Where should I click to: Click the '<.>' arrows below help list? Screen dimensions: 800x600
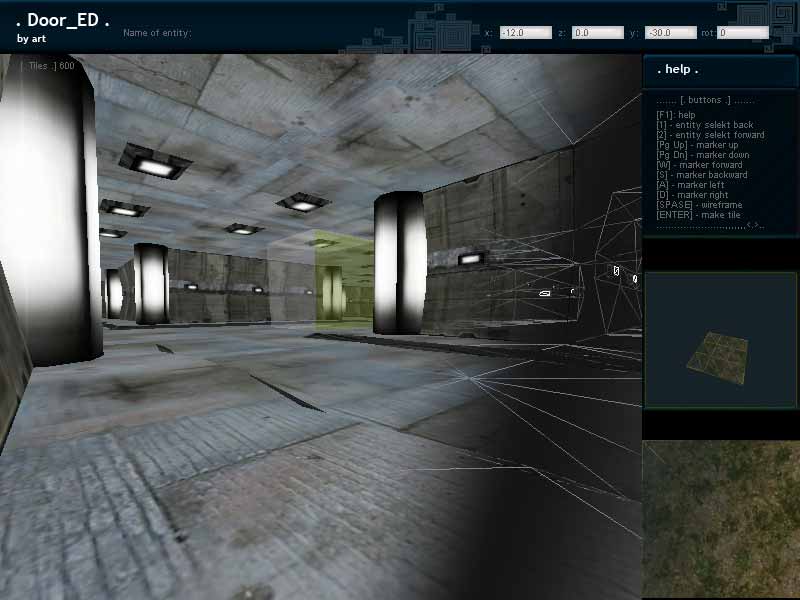pyautogui.click(x=753, y=226)
